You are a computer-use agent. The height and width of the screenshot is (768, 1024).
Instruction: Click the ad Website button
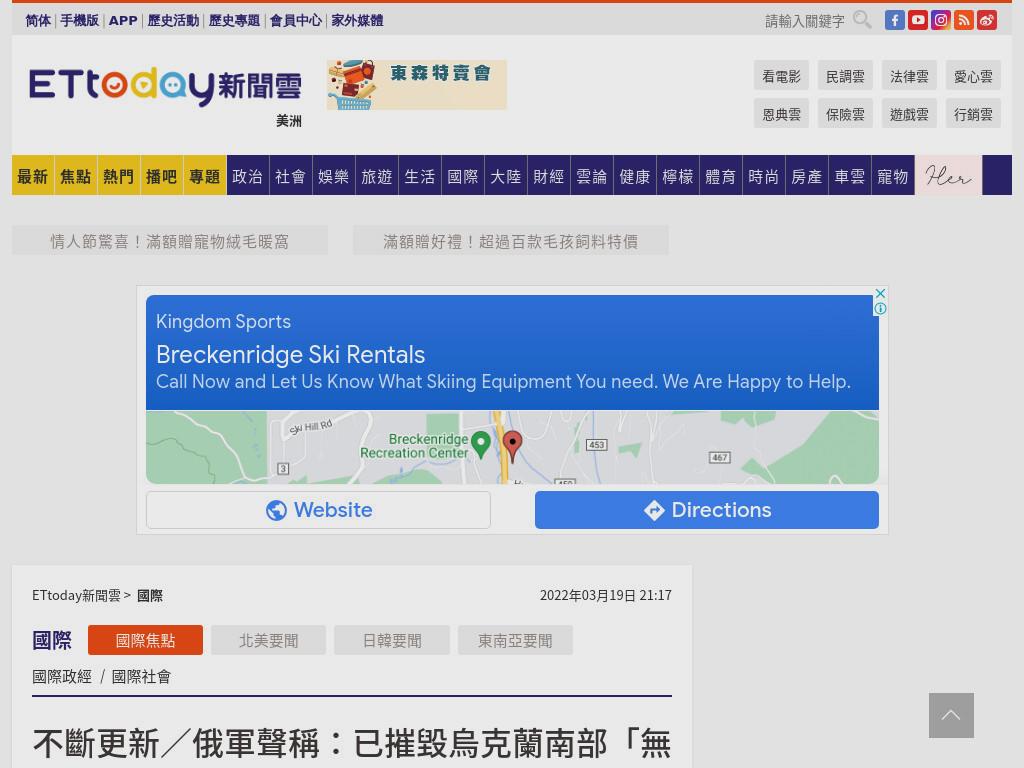tap(319, 509)
